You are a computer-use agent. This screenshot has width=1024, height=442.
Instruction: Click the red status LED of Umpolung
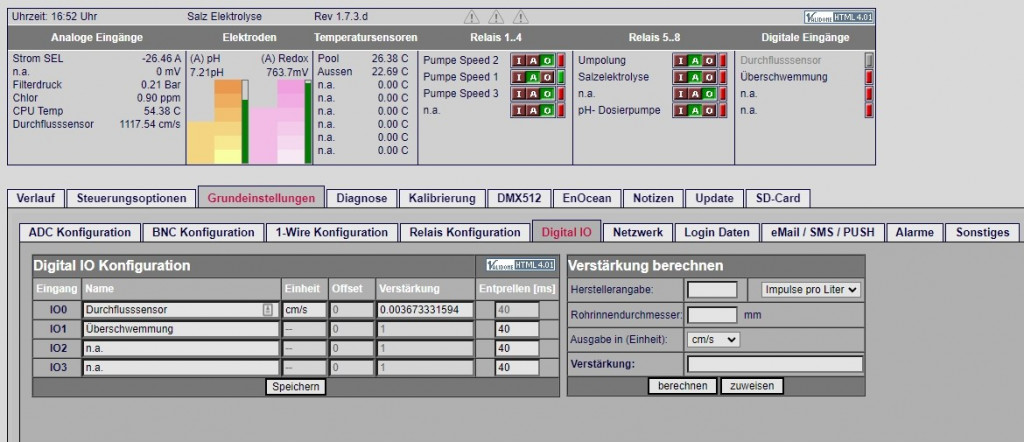tap(723, 61)
